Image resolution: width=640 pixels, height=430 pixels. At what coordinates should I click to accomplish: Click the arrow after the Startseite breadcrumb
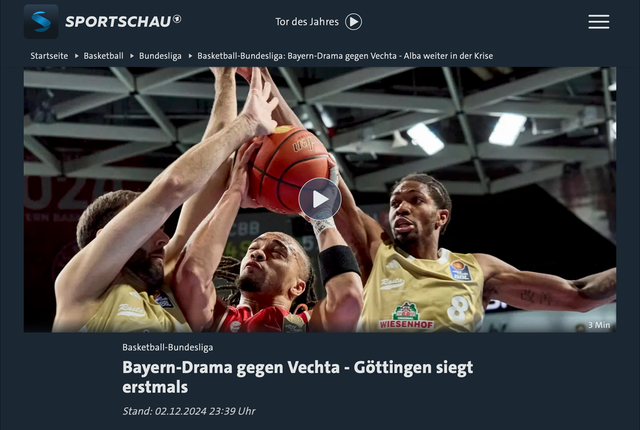[76, 56]
